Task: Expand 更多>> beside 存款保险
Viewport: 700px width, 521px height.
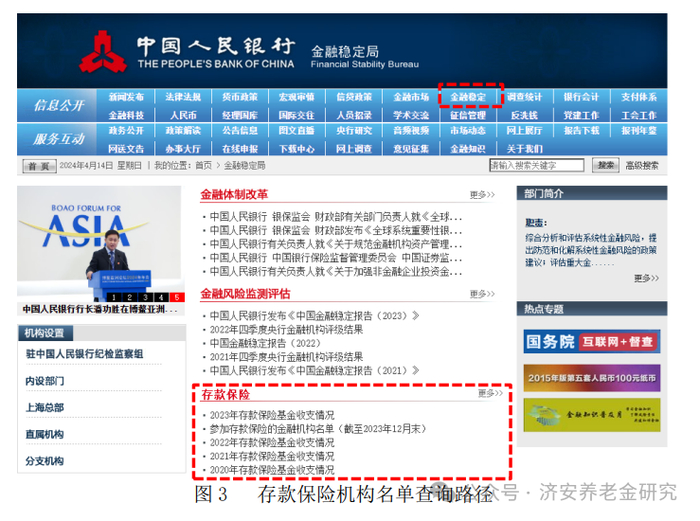Action: (490, 393)
